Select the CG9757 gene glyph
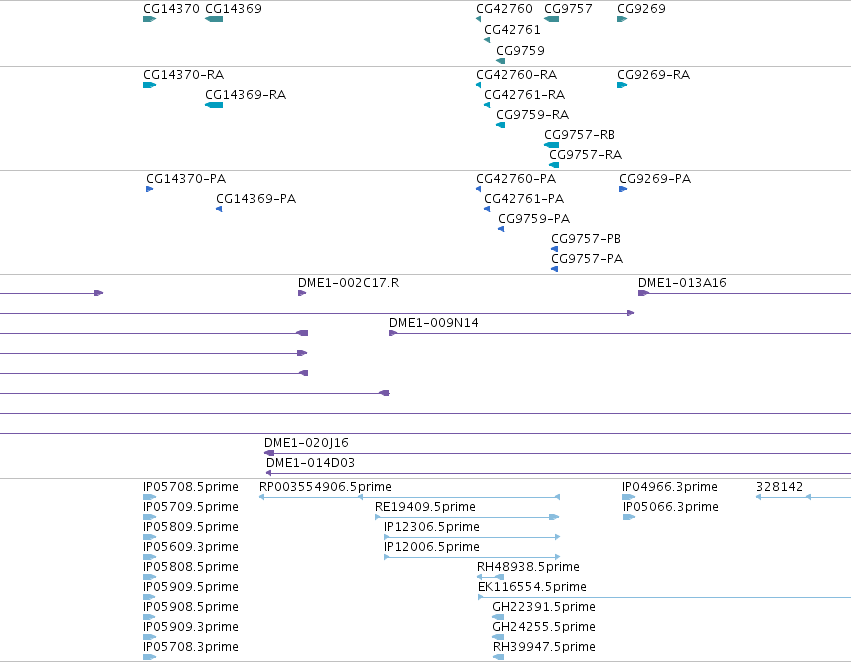The height and width of the screenshot is (662, 851). [x=551, y=19]
